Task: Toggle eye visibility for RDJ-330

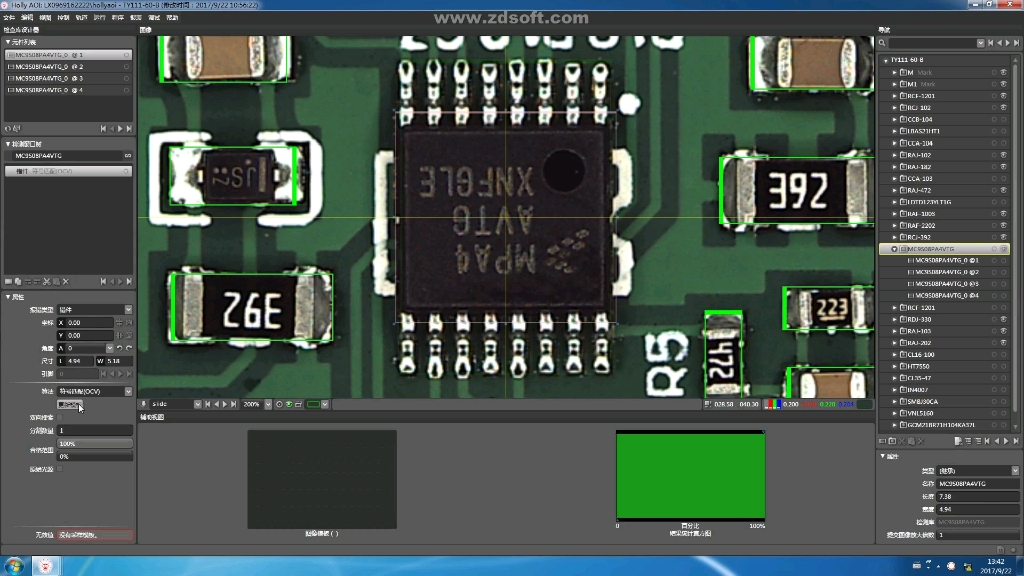Action: pos(1004,319)
